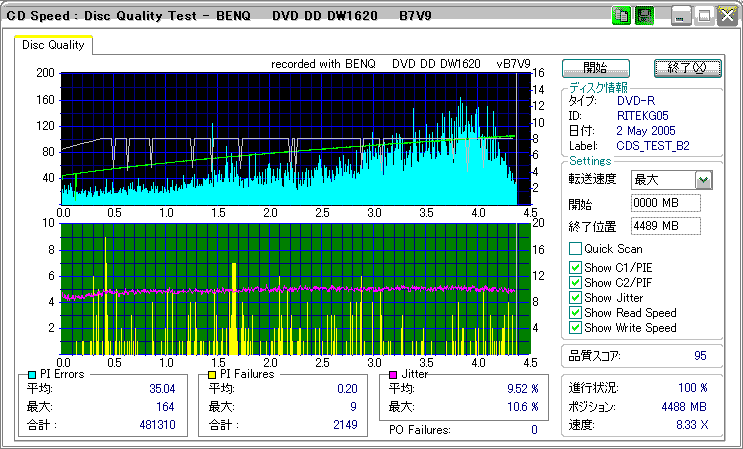Minimize the CD Speed window
This screenshot has width=743, height=449.
(x=681, y=16)
